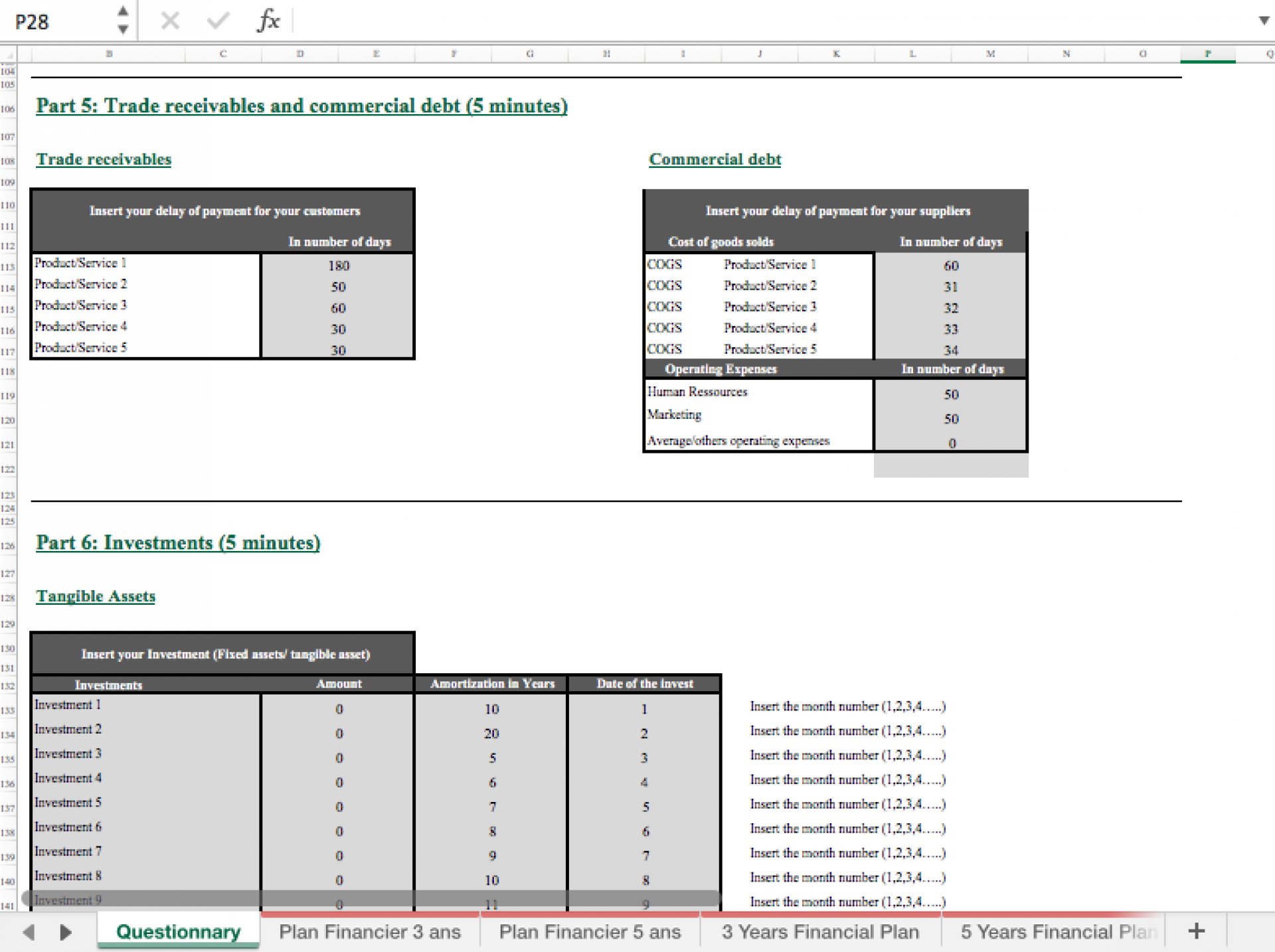The image size is (1275, 952).
Task: Click the confirm entry checkmark icon
Action: point(218,21)
